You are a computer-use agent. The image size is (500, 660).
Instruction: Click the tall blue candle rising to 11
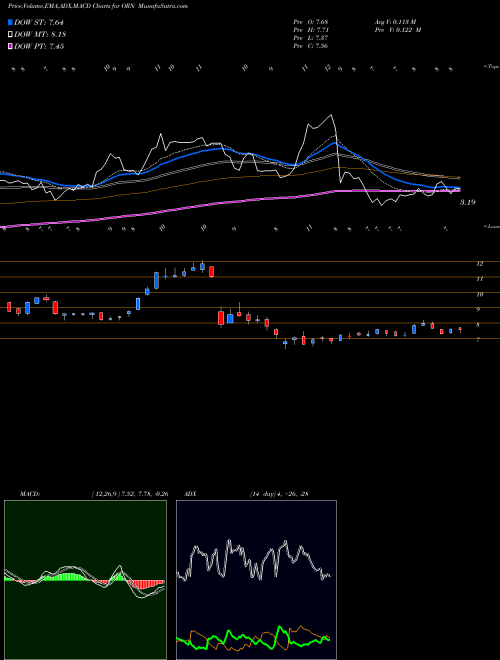157,280
